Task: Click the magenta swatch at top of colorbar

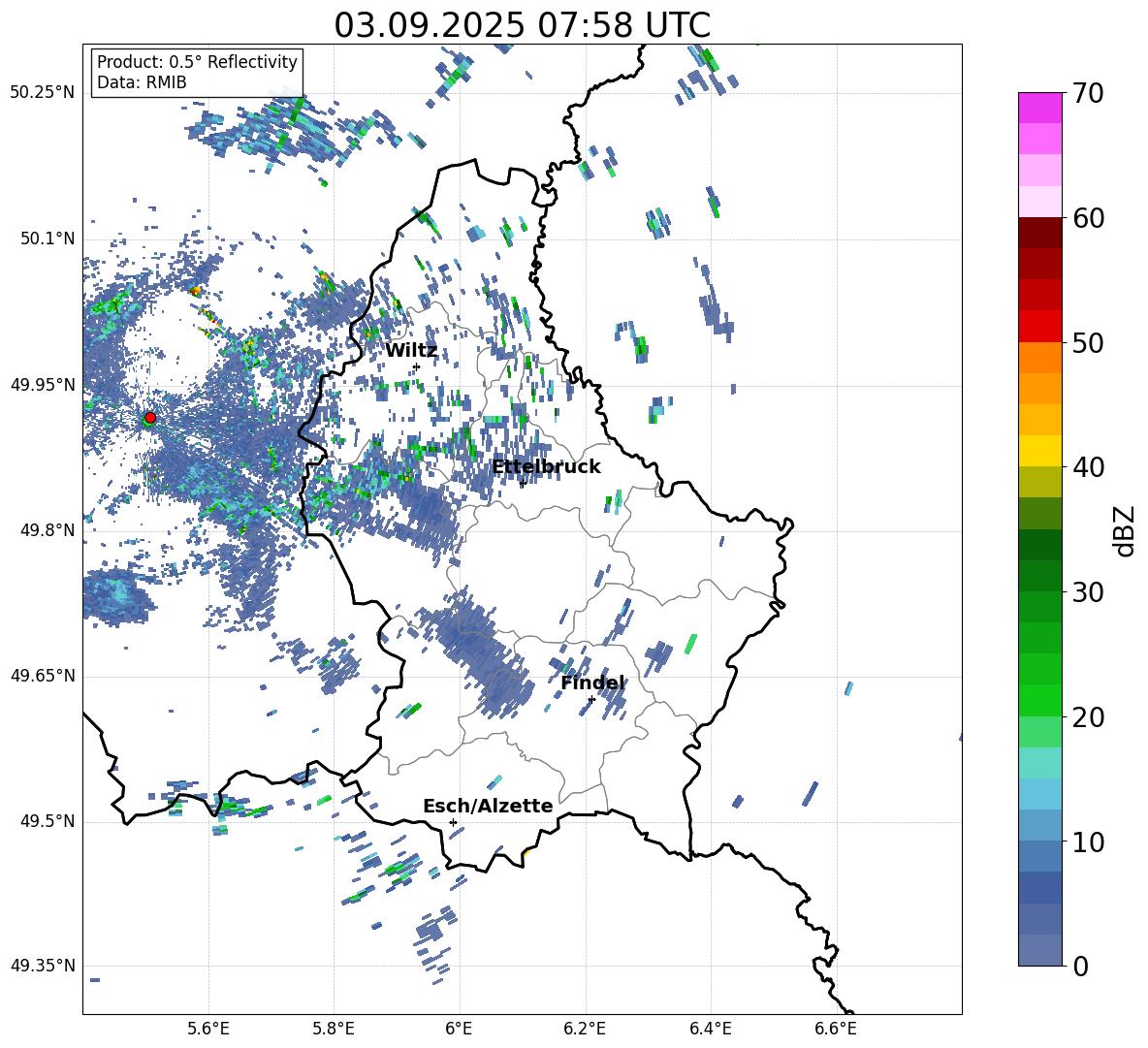Action: pyautogui.click(x=1040, y=109)
